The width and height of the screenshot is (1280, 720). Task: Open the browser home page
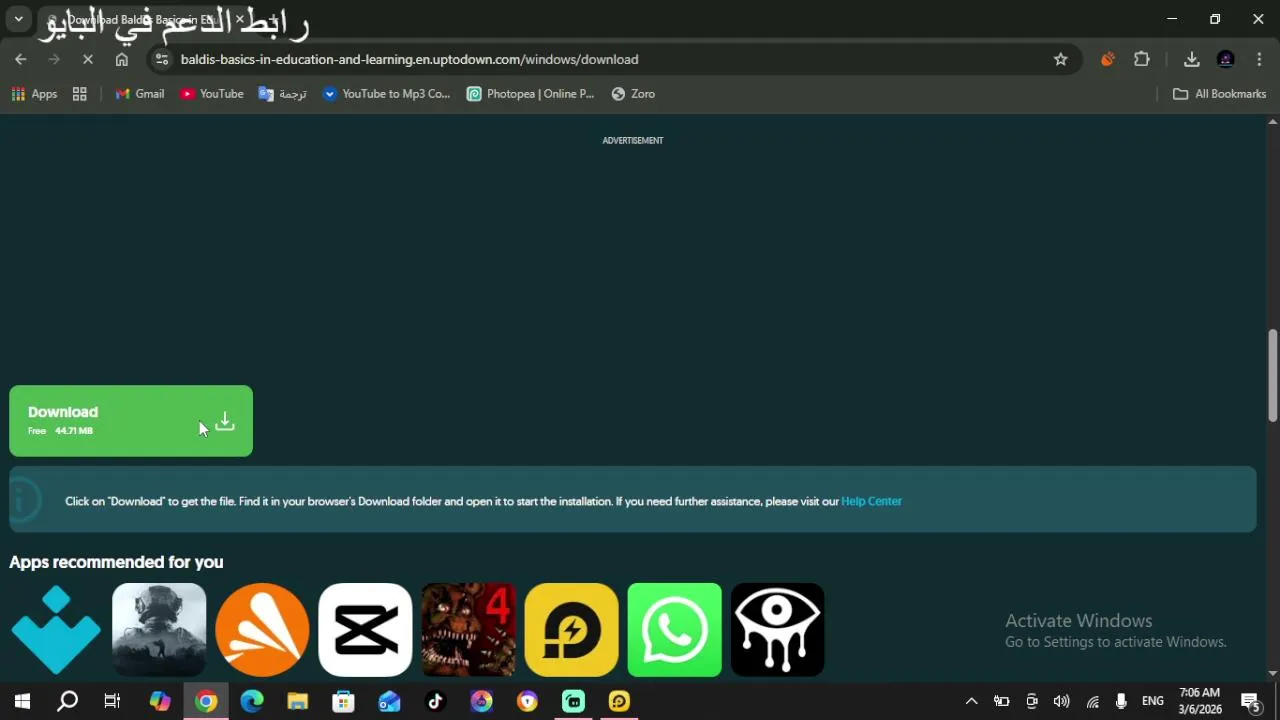click(122, 59)
